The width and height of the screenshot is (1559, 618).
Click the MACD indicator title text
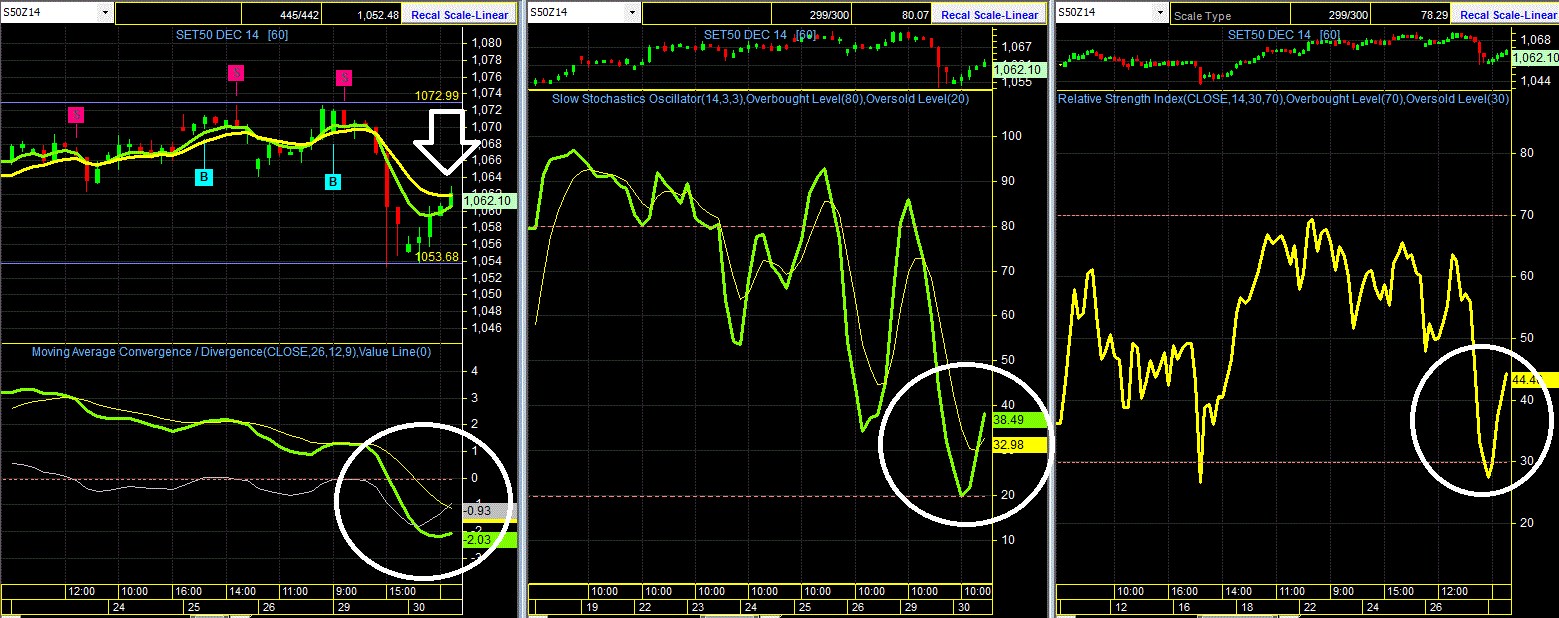point(232,352)
